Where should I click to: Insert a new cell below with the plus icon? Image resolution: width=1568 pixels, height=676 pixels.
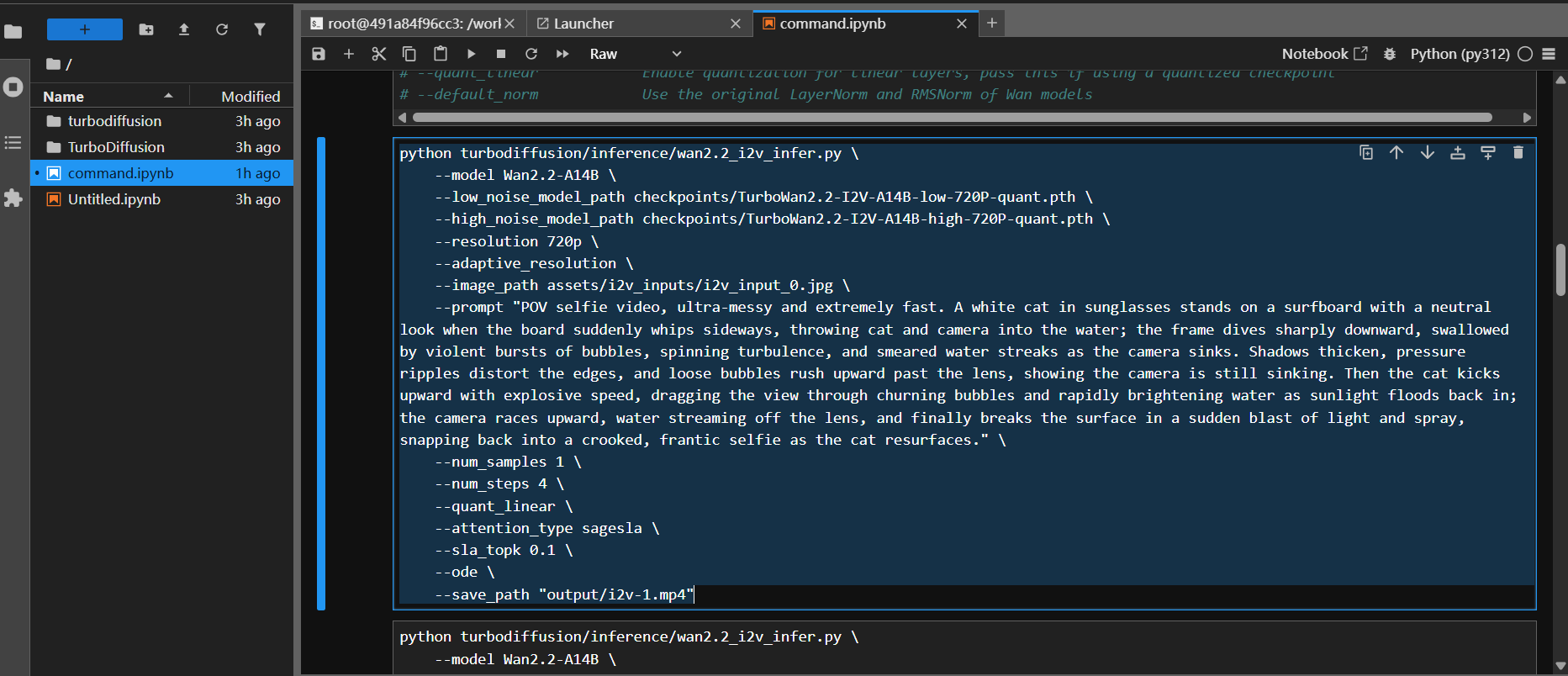click(x=349, y=54)
